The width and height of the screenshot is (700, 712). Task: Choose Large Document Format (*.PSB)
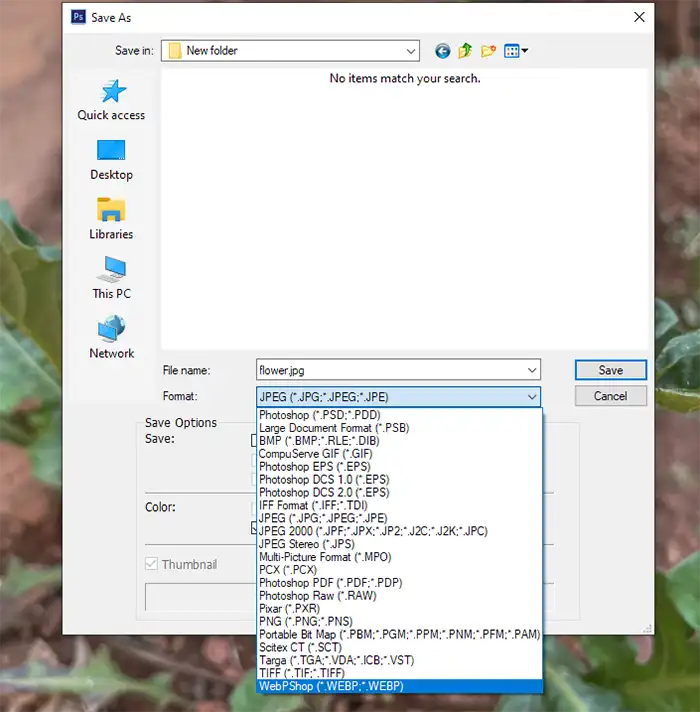(x=399, y=428)
